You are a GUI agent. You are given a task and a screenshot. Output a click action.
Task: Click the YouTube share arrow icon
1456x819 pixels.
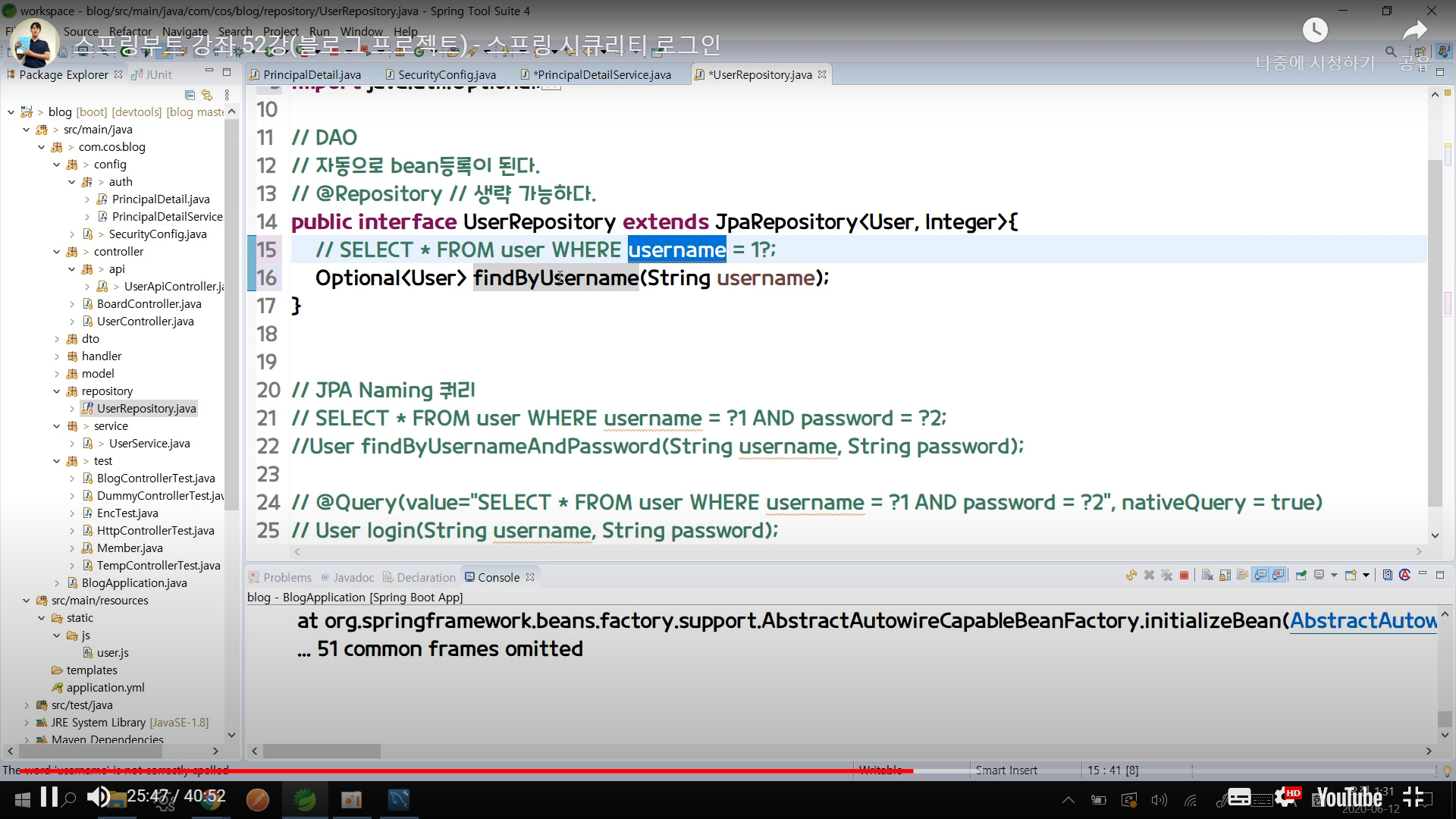pyautogui.click(x=1414, y=31)
